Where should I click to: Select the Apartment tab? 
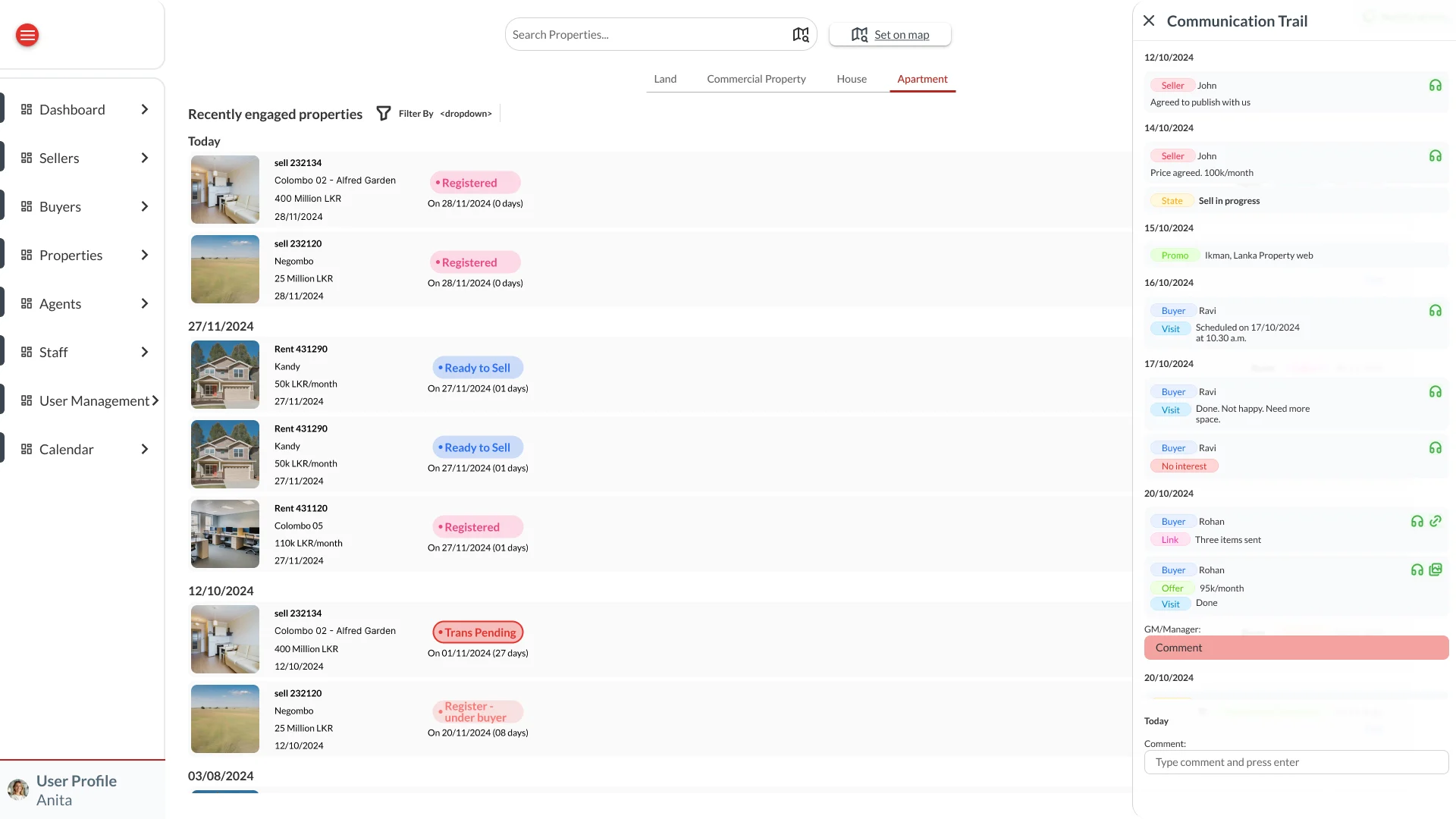point(922,79)
